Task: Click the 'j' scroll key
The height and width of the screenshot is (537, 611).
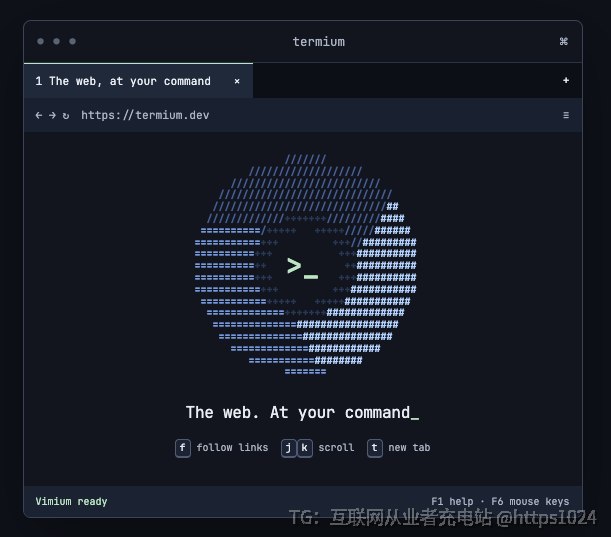Action: 288,448
